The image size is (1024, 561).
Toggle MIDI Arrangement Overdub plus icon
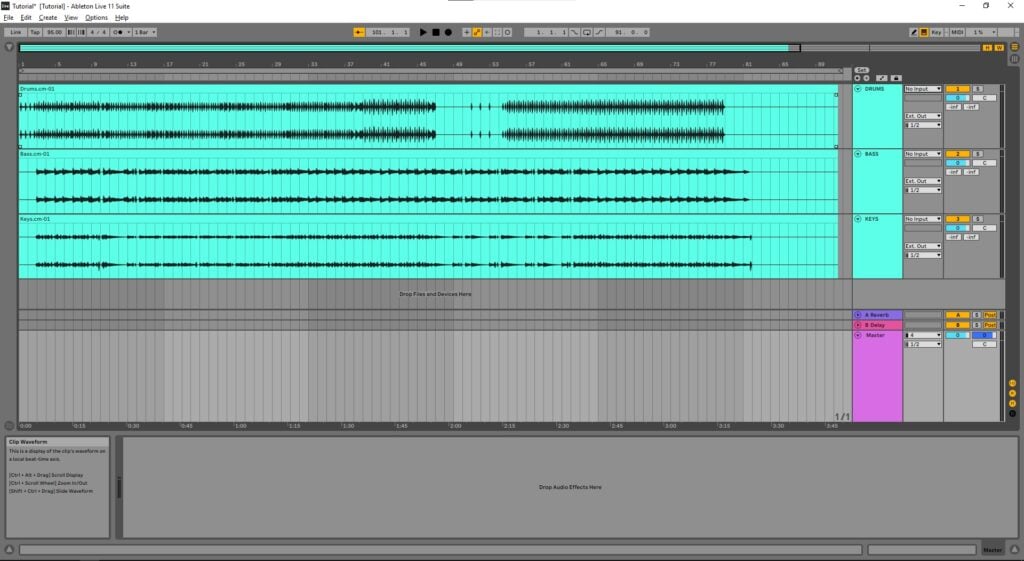pos(466,32)
